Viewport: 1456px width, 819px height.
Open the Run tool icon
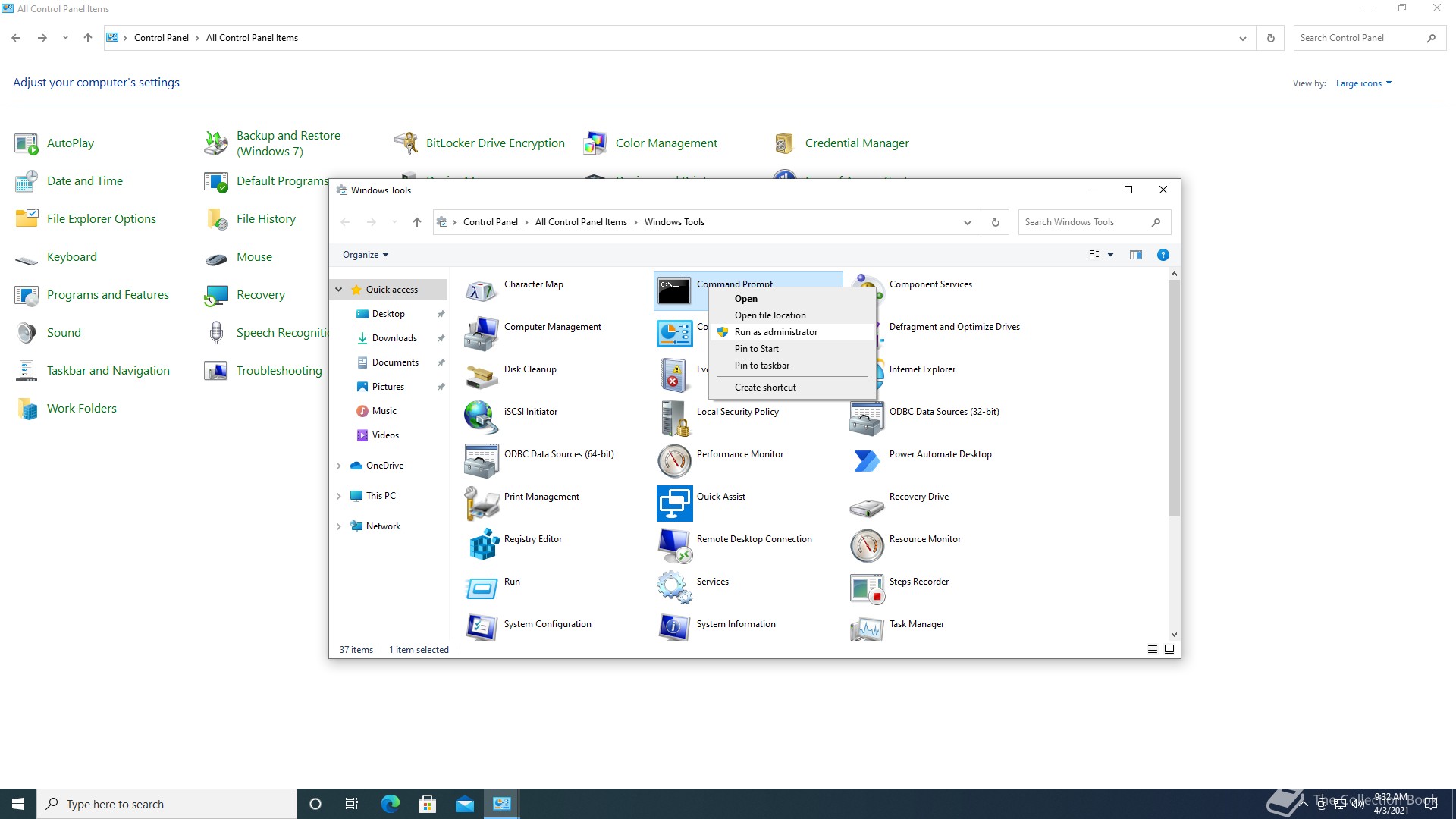[x=482, y=588]
